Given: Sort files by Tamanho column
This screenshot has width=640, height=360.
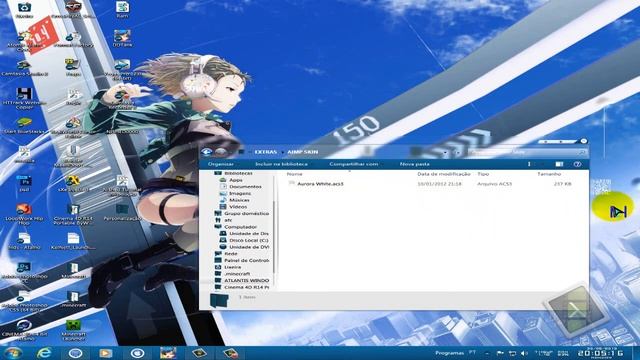Looking at the screenshot, I should (549, 174).
